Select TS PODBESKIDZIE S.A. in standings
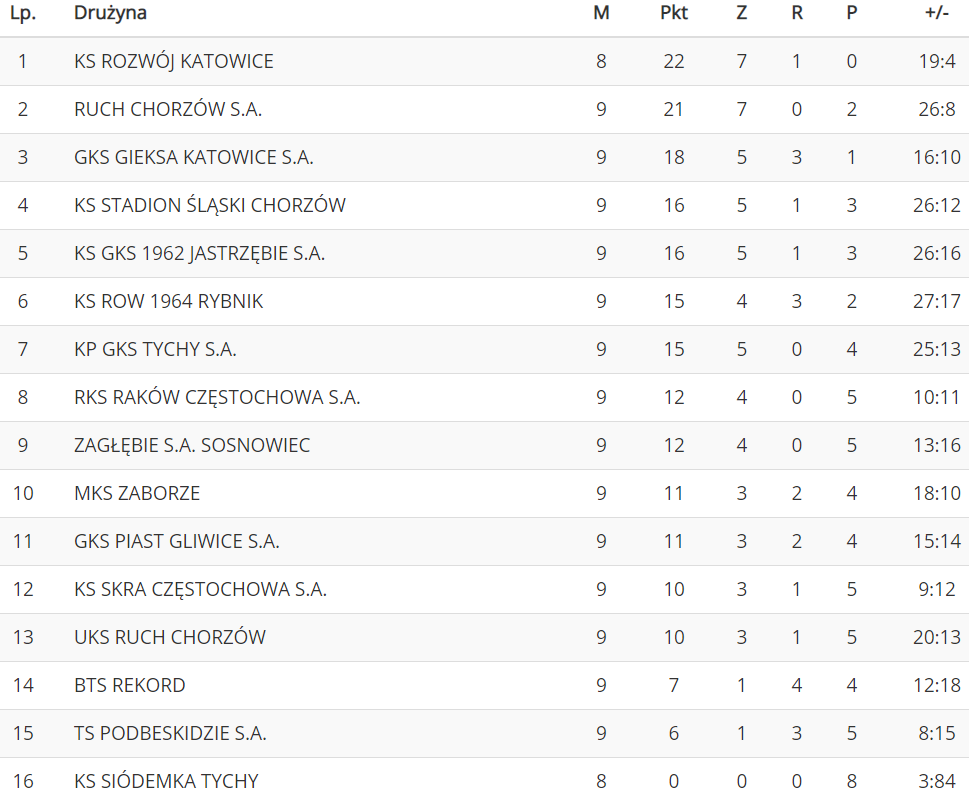 pos(170,733)
